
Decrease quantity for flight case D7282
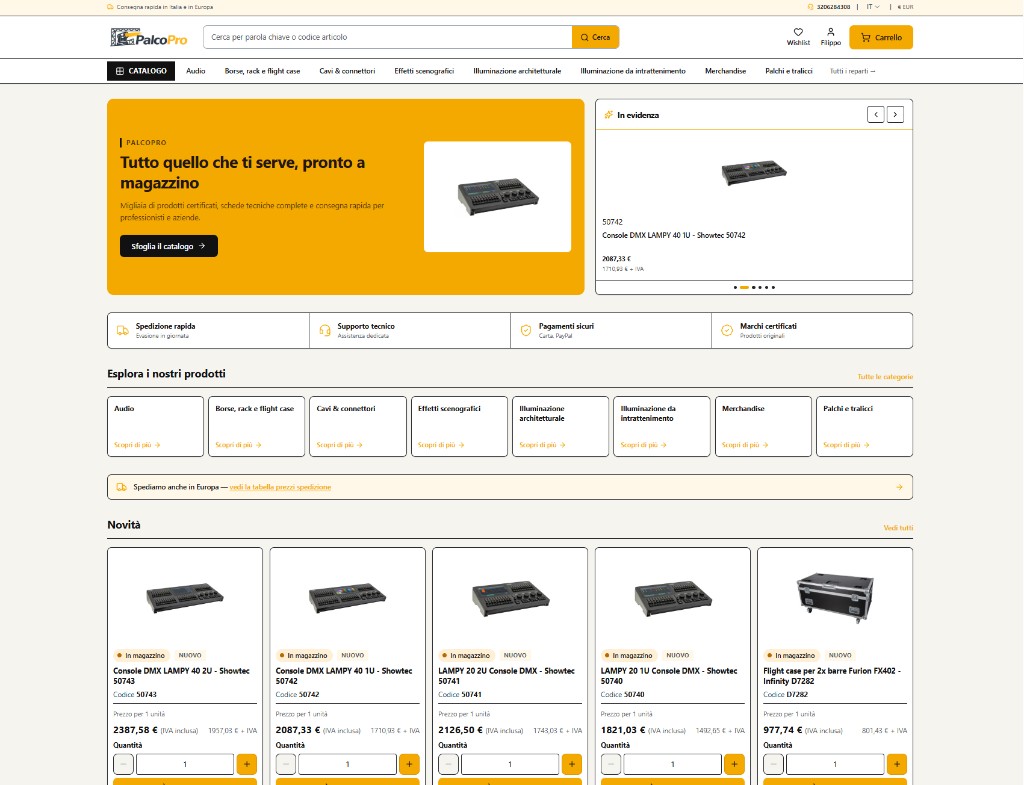click(774, 764)
